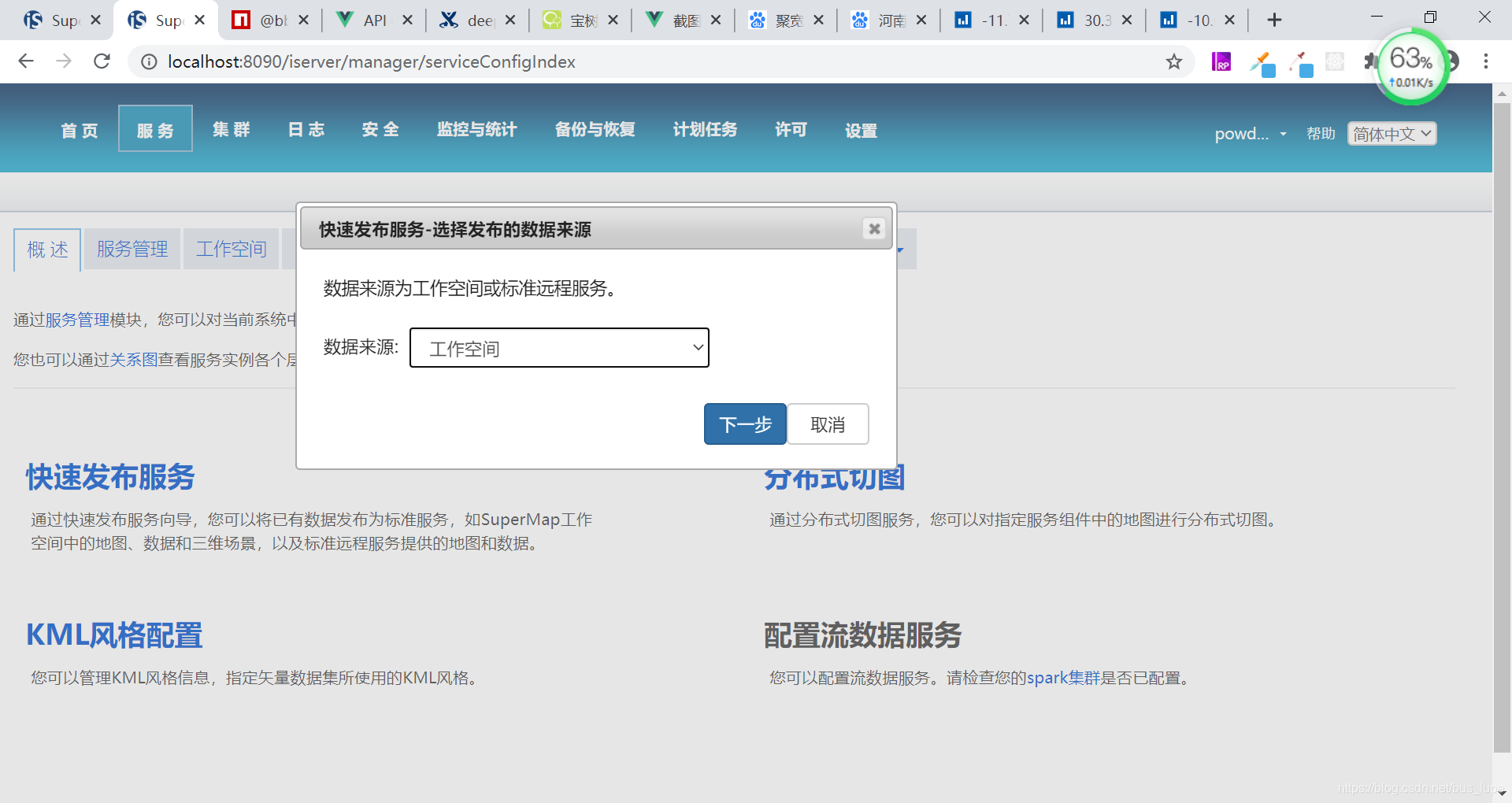The image size is (1512, 803).
Task: Open the 快速发布服务 heading link
Action: 110,477
